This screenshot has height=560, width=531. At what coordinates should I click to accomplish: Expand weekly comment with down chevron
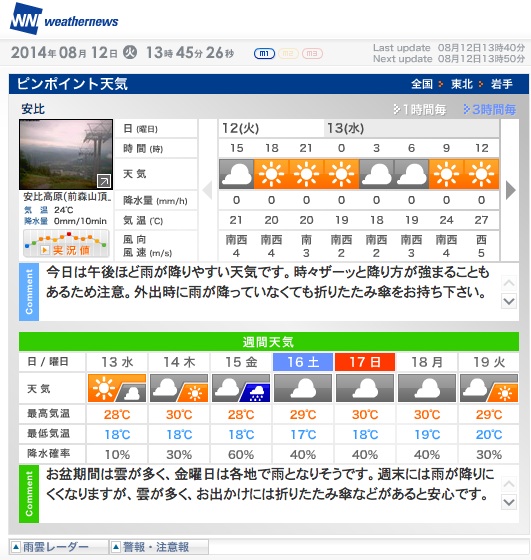tap(509, 502)
